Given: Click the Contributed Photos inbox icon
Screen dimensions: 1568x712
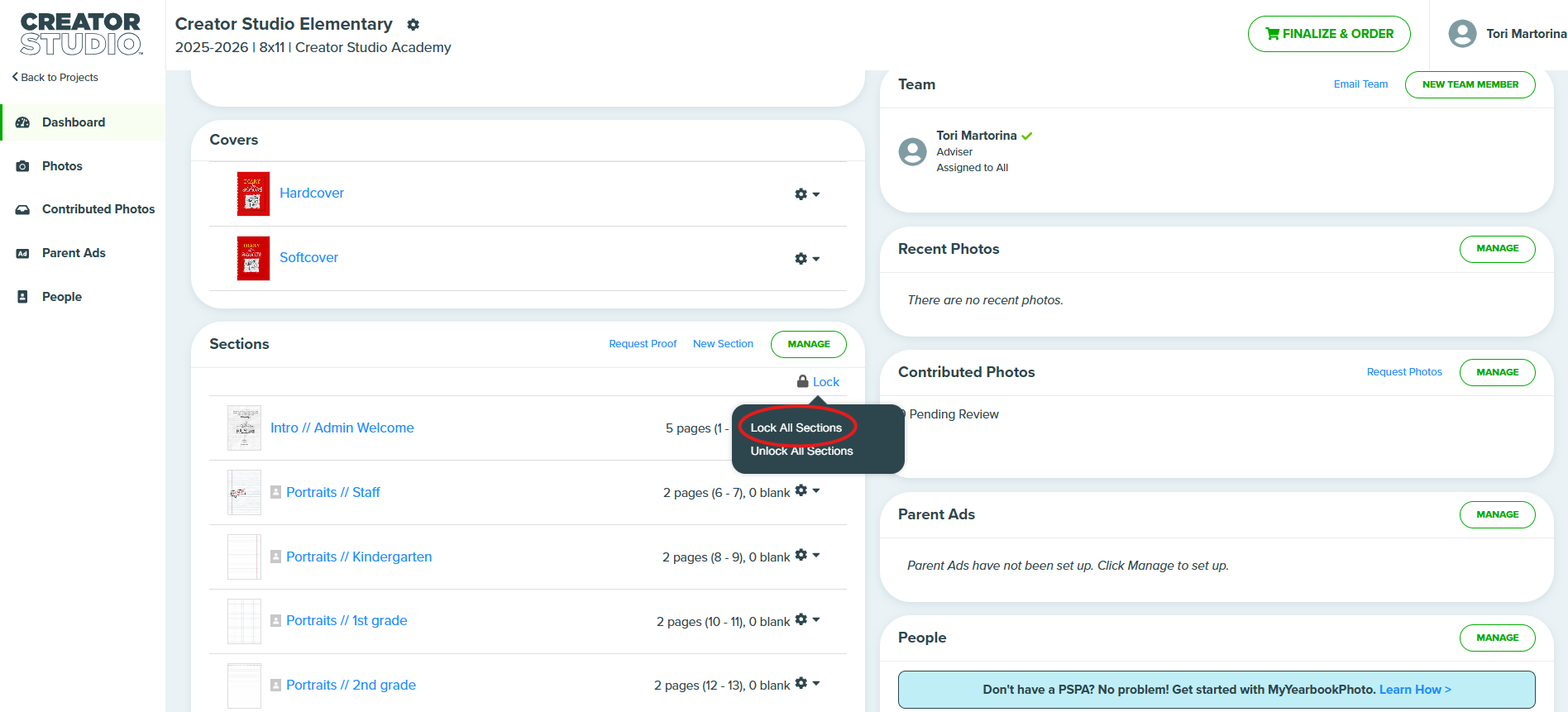Looking at the screenshot, I should point(23,210).
